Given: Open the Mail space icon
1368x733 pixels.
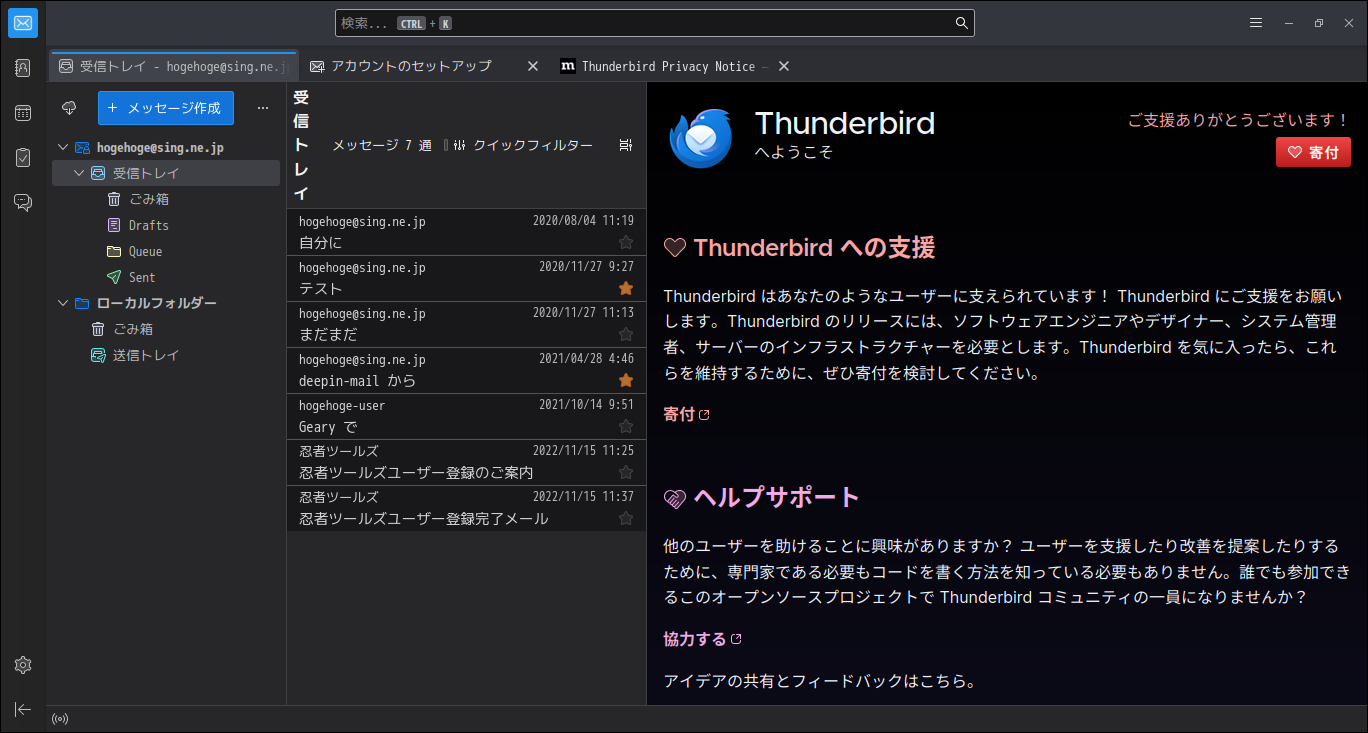Looking at the screenshot, I should pos(23,23).
